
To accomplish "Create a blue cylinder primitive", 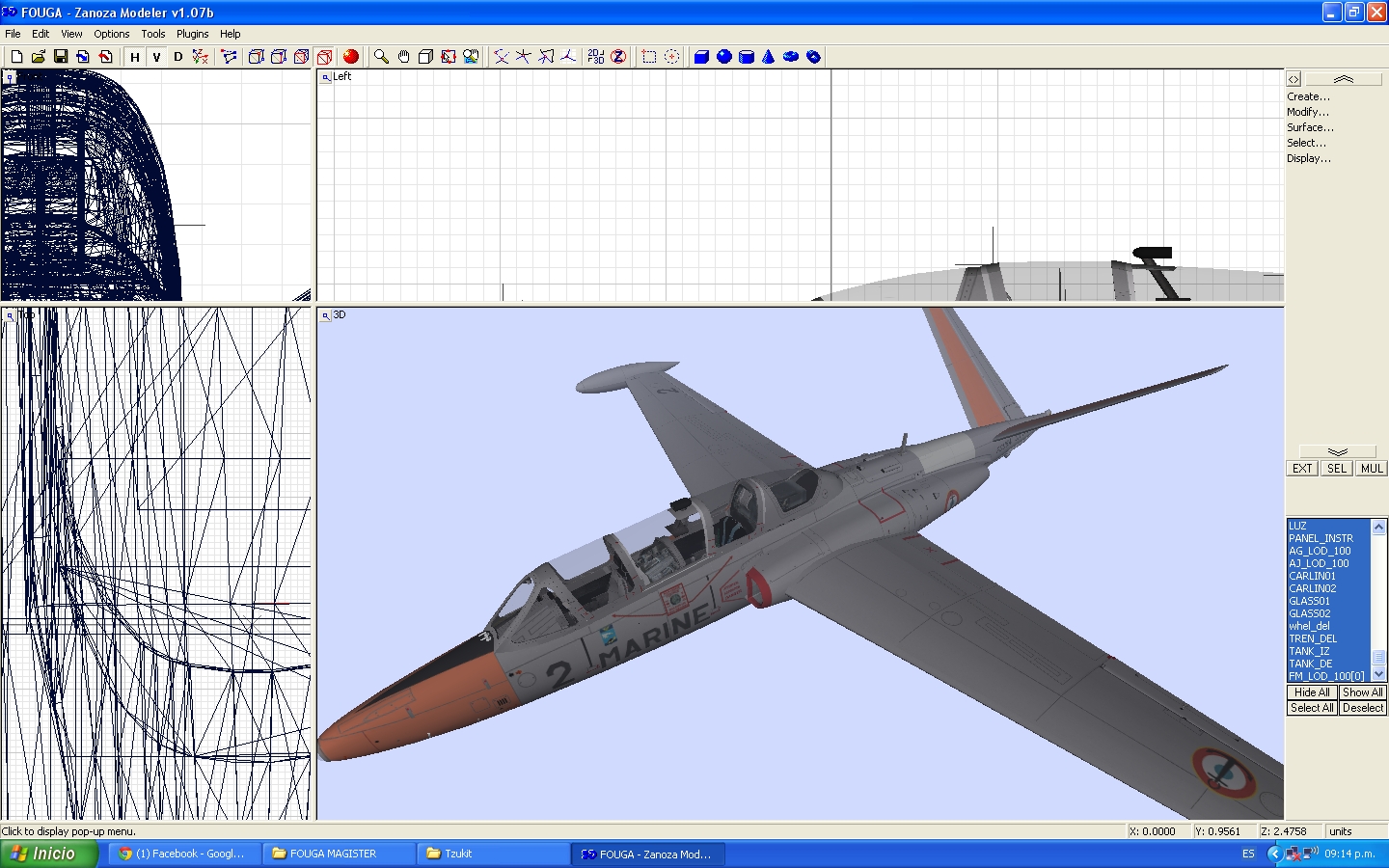I will point(747,57).
